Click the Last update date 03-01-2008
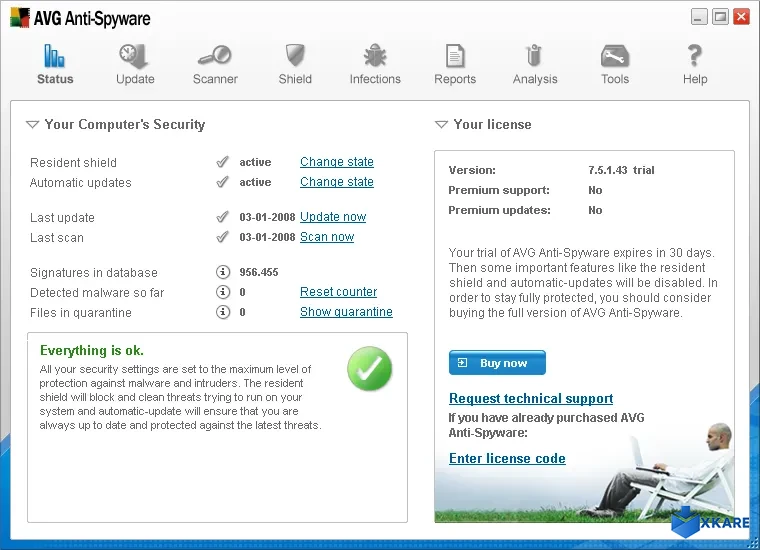The image size is (760, 550). pos(267,217)
